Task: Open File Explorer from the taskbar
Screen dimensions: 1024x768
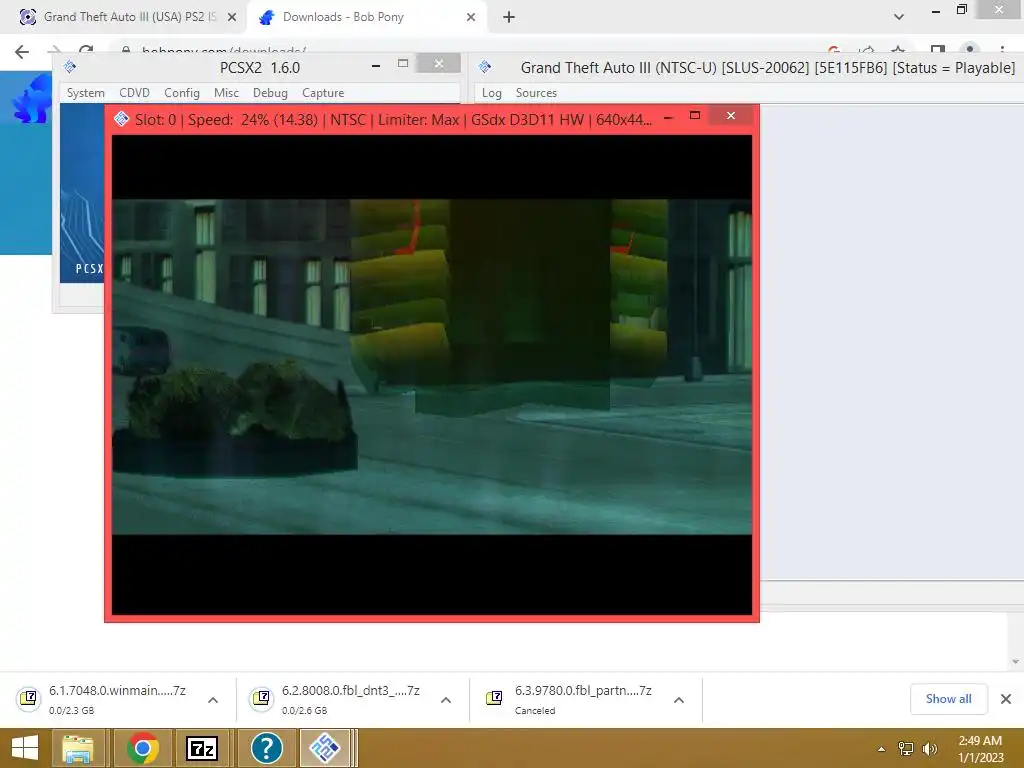Action: [78, 748]
